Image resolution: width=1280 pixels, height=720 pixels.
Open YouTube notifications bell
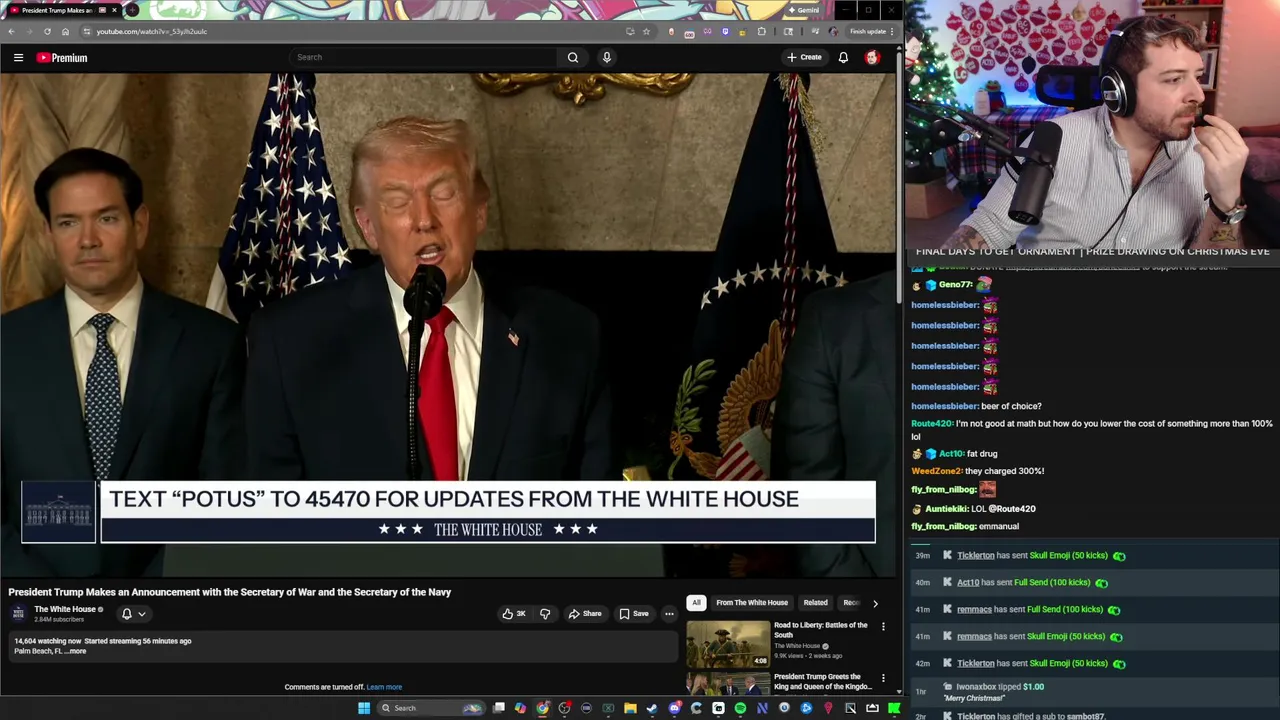[843, 57]
